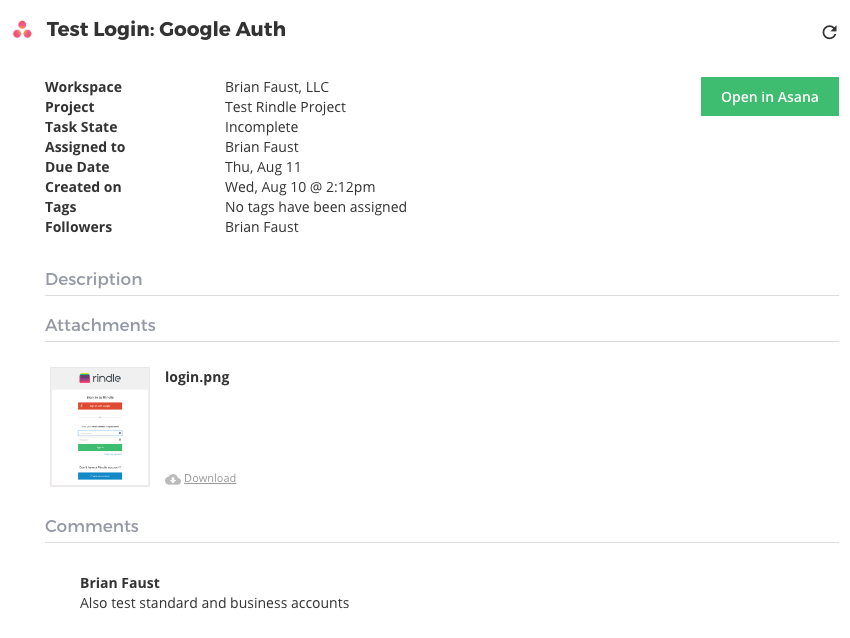This screenshot has height=638, width=850.
Task: Click the Workspace field label
Action: 83,87
